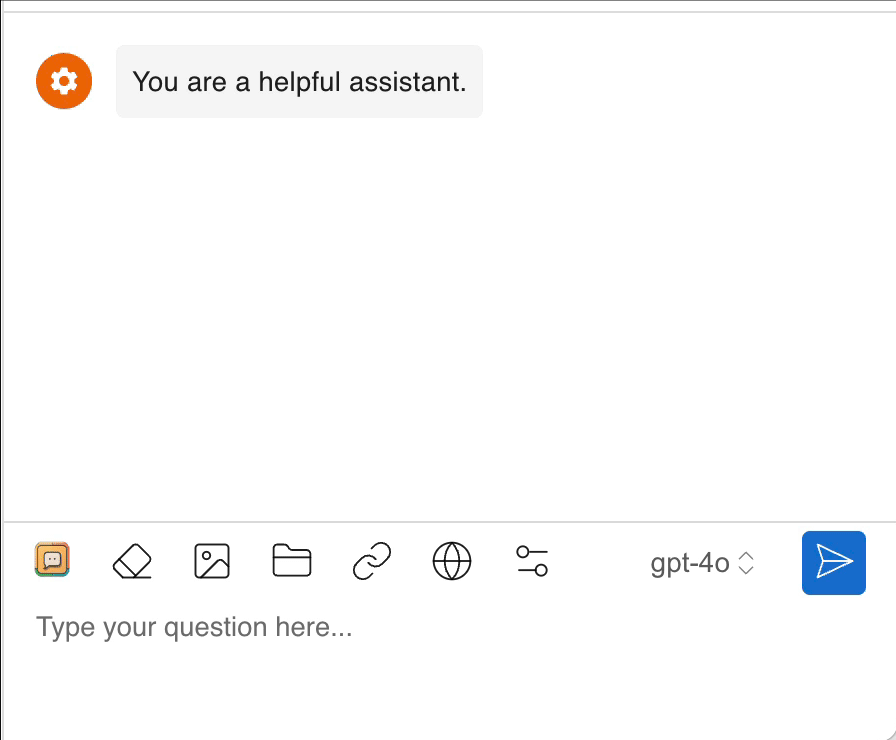Attach an image using the picture icon

click(x=211, y=561)
